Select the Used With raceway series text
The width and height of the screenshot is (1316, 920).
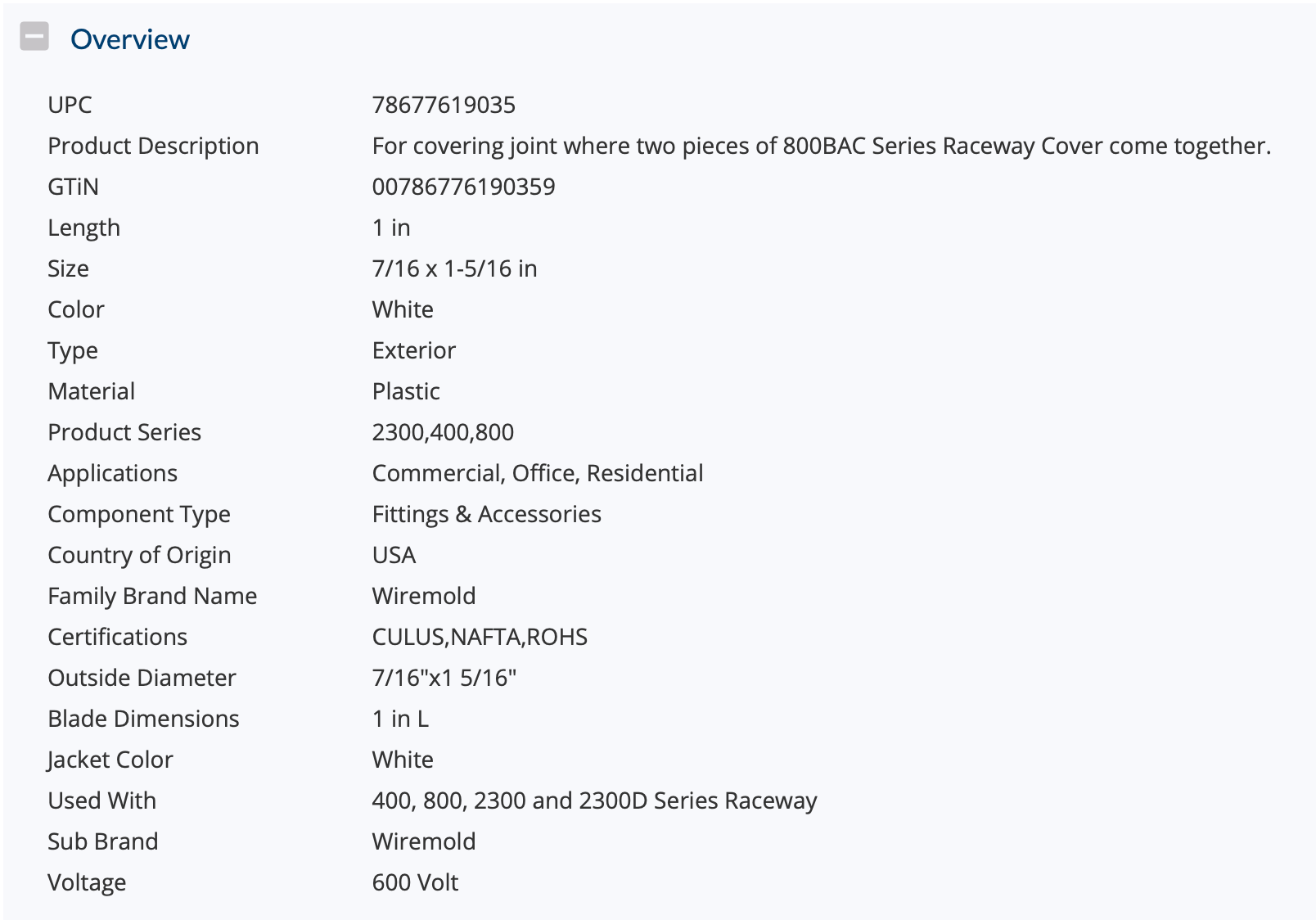click(x=594, y=800)
